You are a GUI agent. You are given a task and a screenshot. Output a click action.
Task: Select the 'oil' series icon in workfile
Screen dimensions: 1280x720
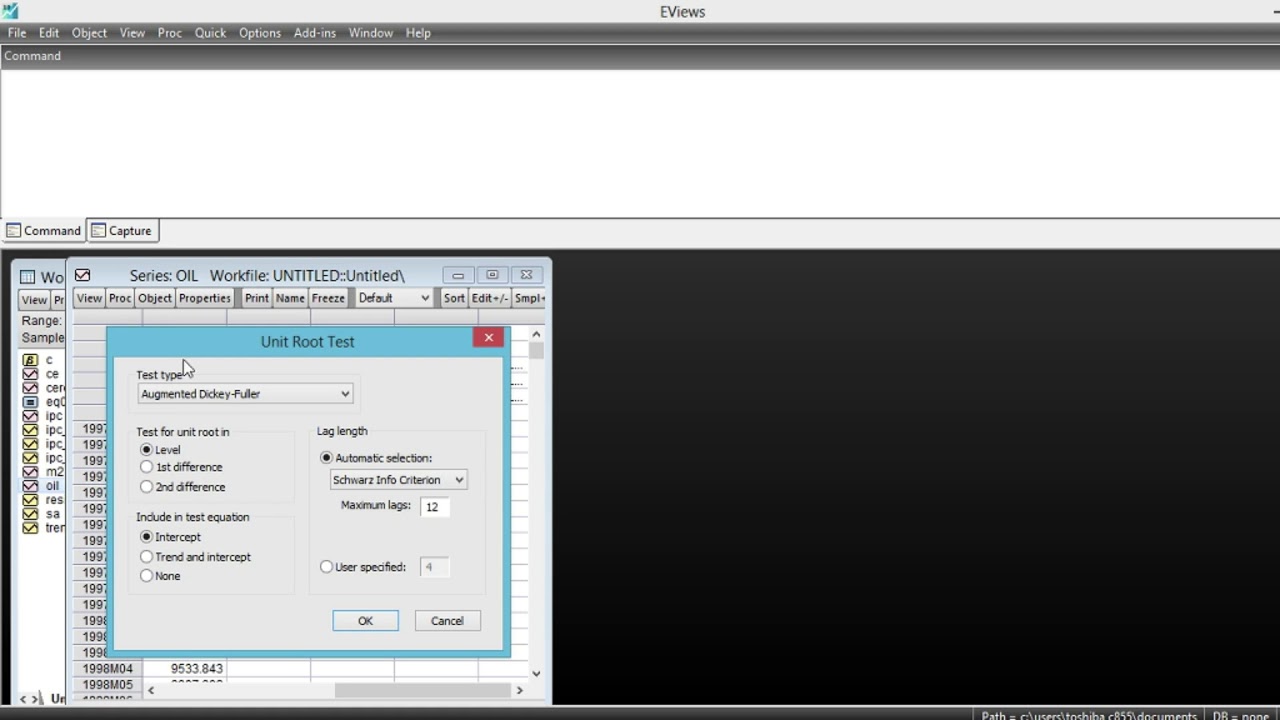click(x=30, y=486)
